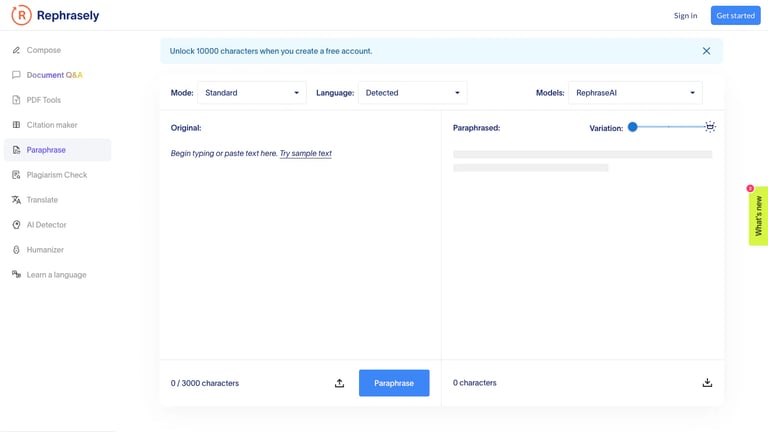Click the Translate icon in sidebar

16,200
